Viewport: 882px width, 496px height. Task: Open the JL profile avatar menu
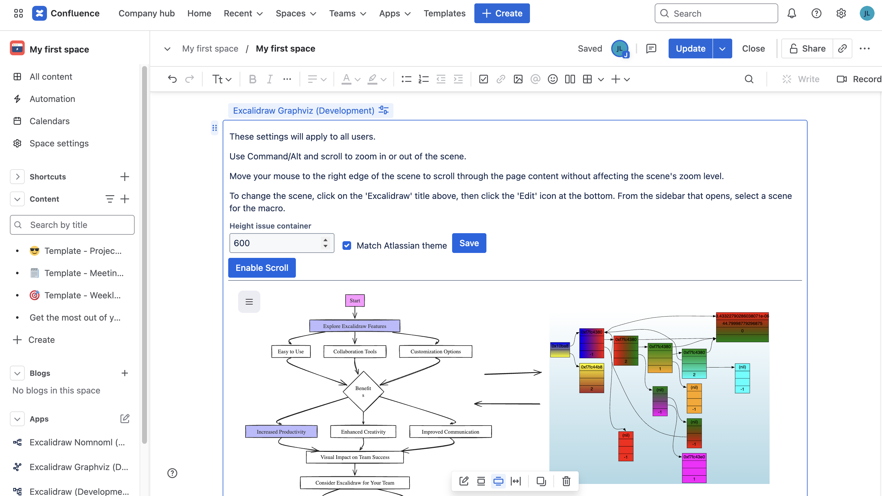867,13
